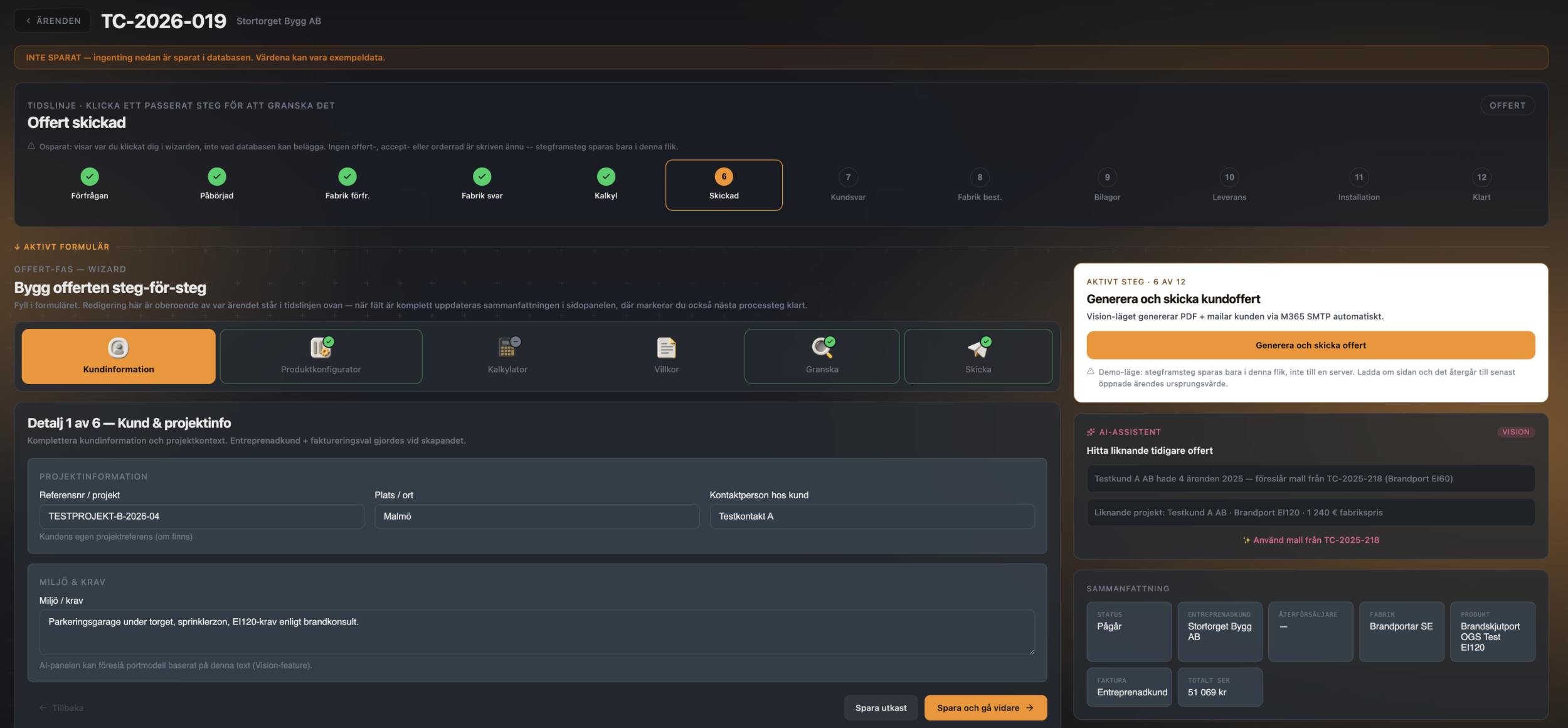Switch to the Produktkonfigurator tab
The width and height of the screenshot is (1568, 728).
click(321, 356)
